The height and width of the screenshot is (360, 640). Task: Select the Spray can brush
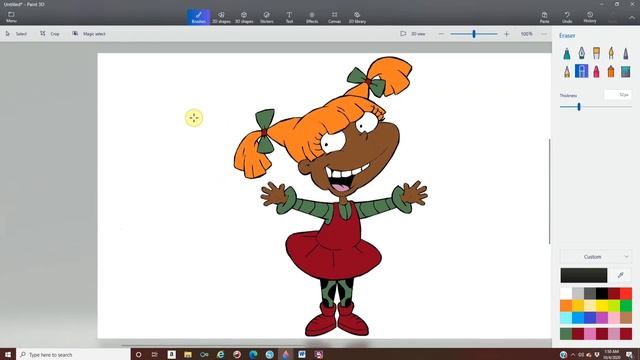pyautogui.click(x=611, y=71)
